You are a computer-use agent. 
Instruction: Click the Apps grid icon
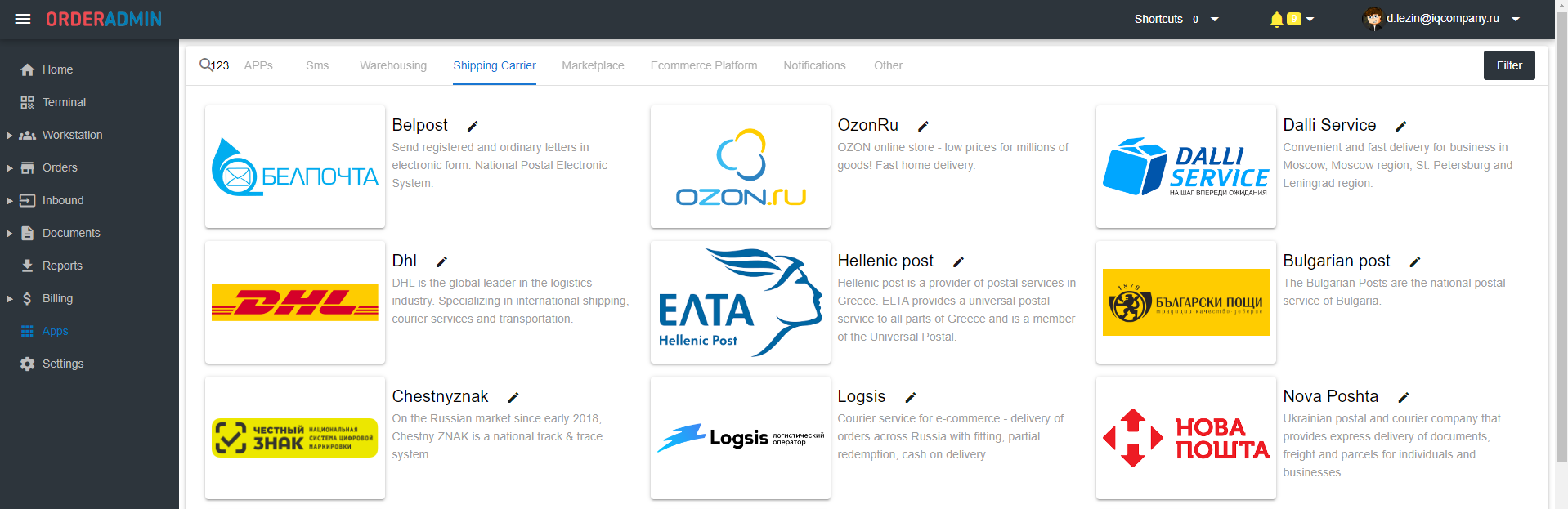point(27,331)
